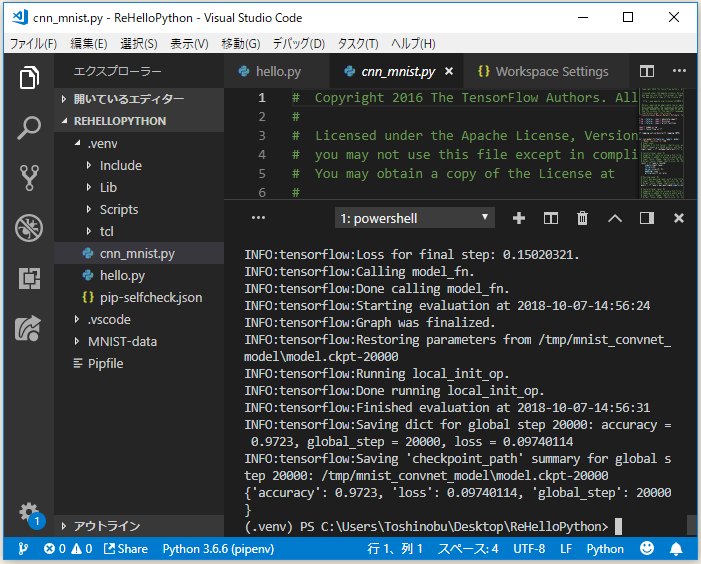
Task: Open the Explorer view in activity bar
Action: [x=29, y=77]
